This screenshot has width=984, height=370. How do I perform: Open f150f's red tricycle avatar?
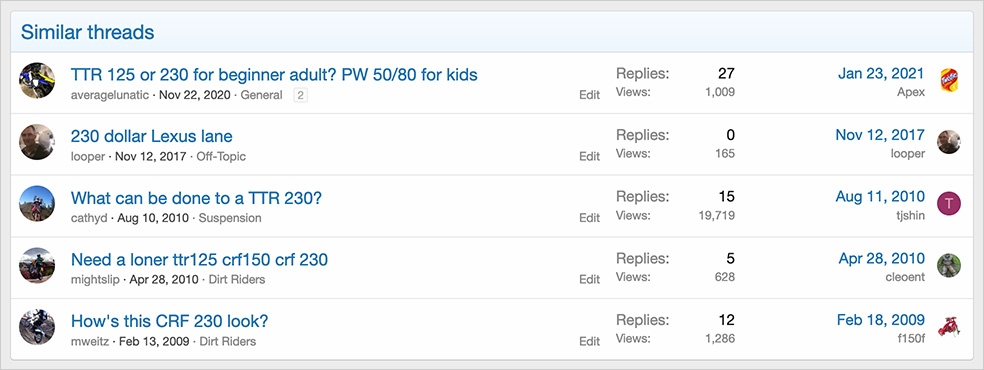949,327
